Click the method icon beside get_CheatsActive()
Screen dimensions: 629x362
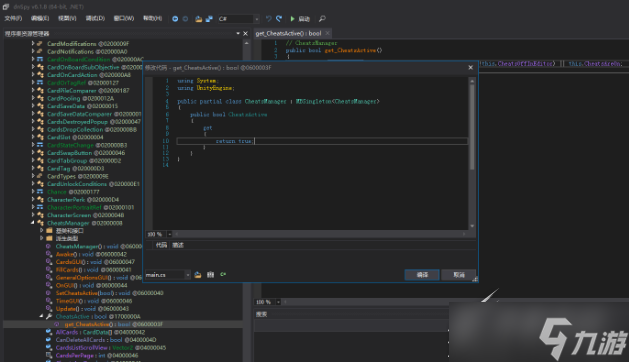point(57,324)
